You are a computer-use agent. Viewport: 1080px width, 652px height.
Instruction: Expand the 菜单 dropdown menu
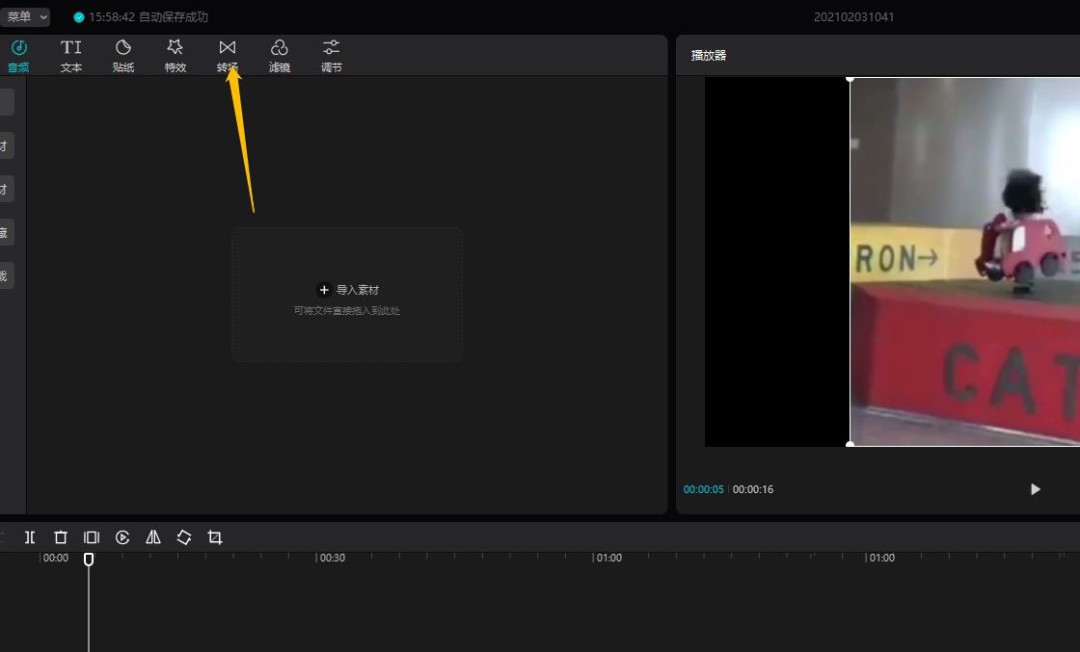click(25, 17)
